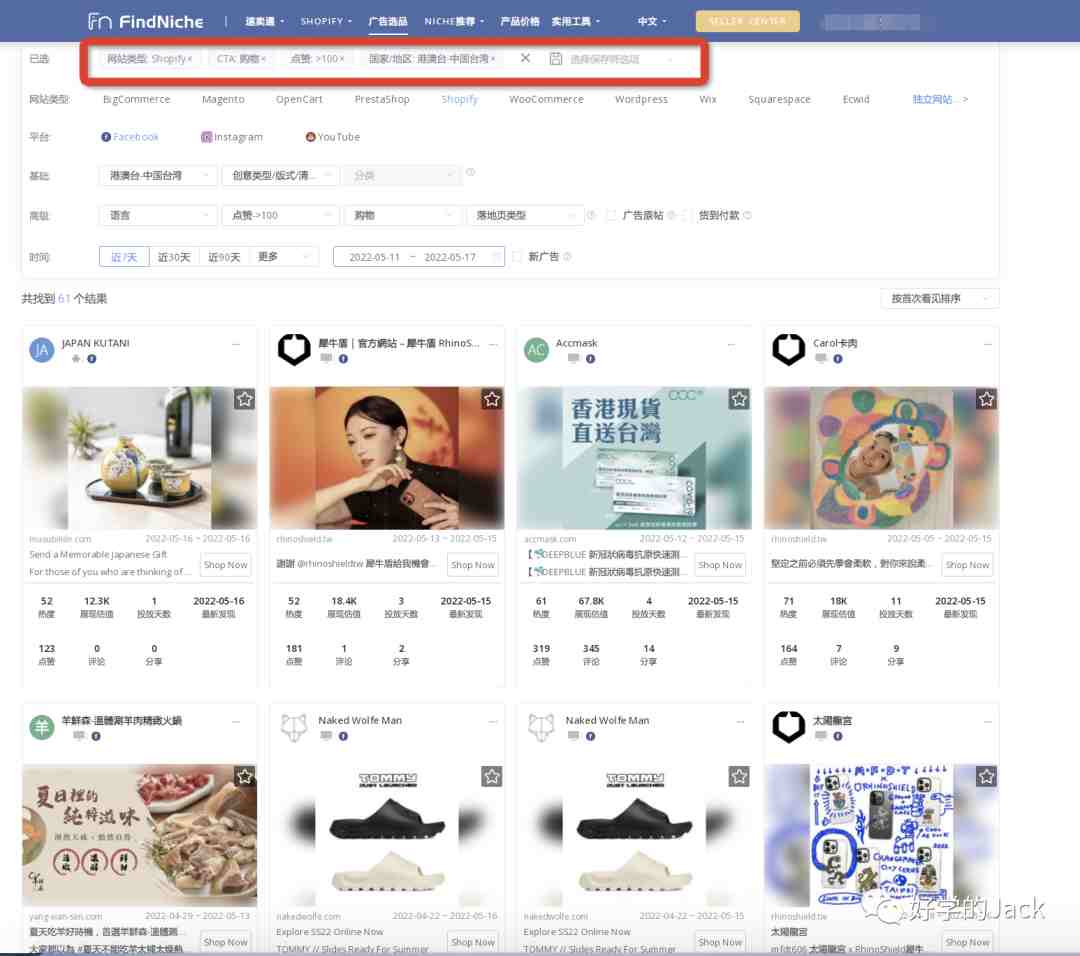
Task: Clear all selected filters with the X icon
Action: tap(525, 58)
